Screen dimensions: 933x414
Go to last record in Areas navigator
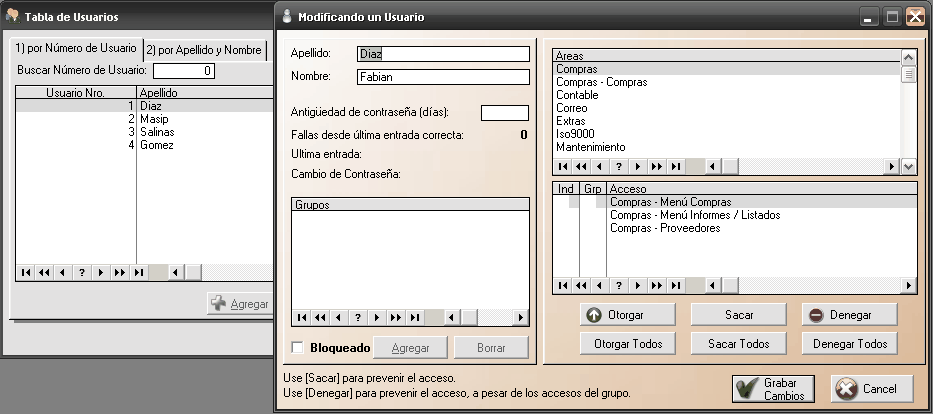(676, 166)
